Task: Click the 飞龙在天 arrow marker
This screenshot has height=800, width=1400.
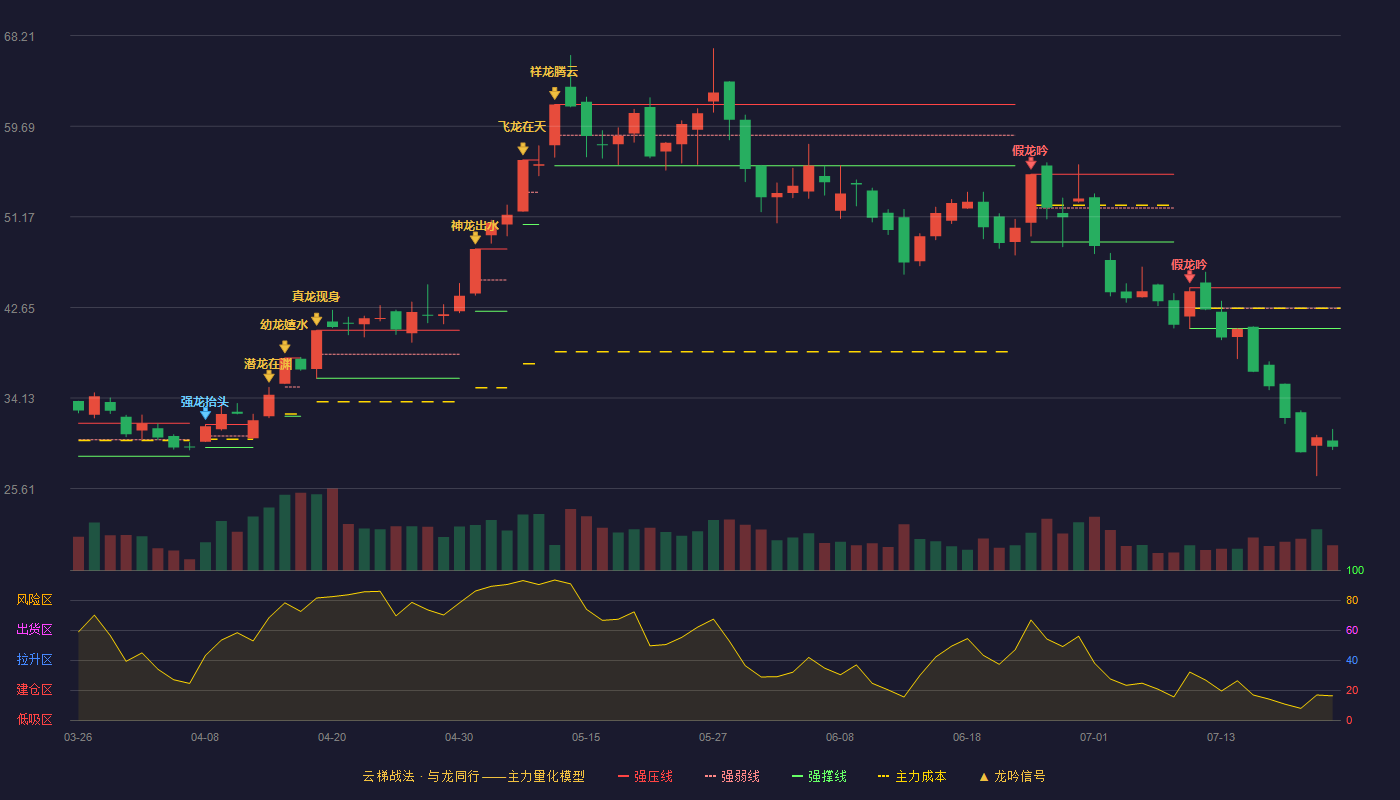Action: 523,149
